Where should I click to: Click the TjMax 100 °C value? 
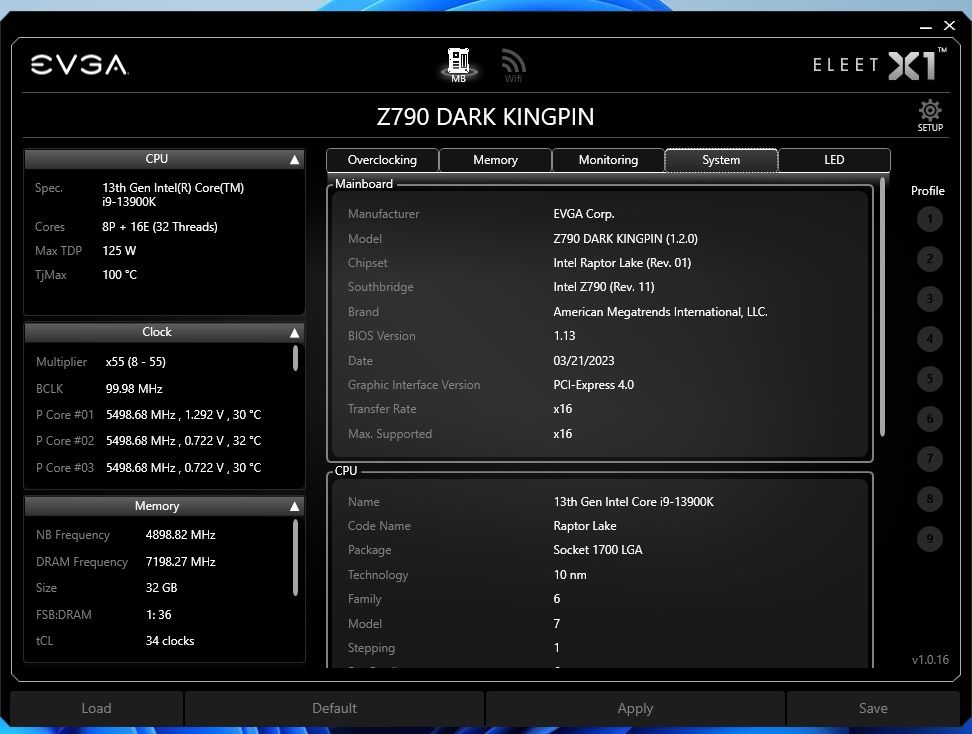[120, 275]
